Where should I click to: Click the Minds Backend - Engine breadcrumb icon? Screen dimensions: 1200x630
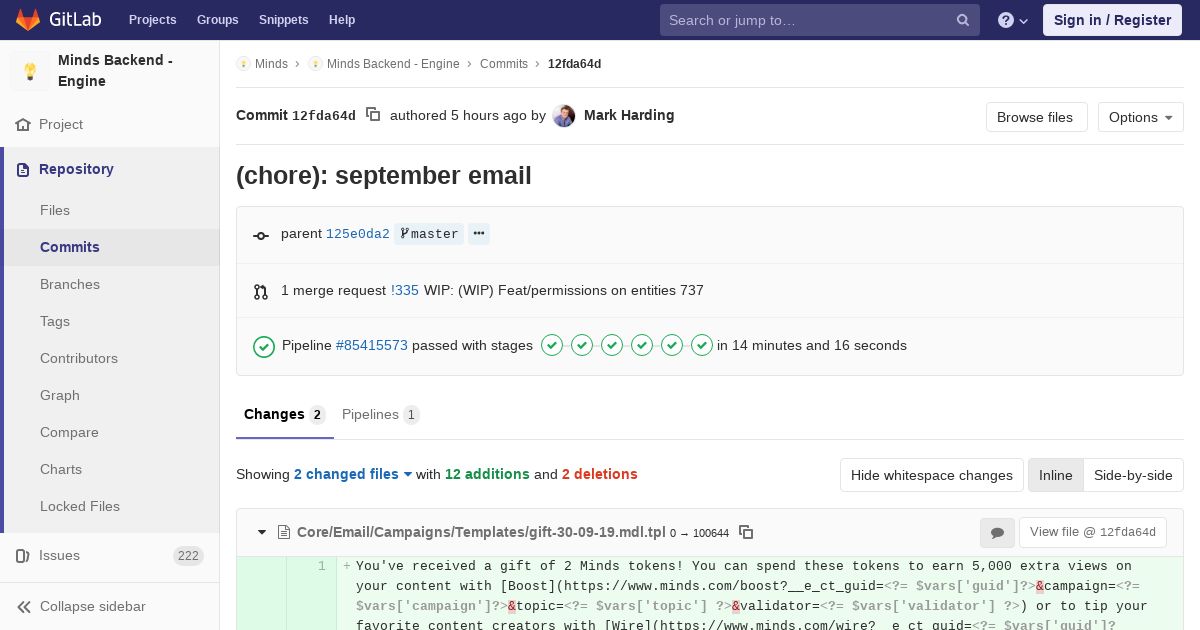[x=315, y=63]
